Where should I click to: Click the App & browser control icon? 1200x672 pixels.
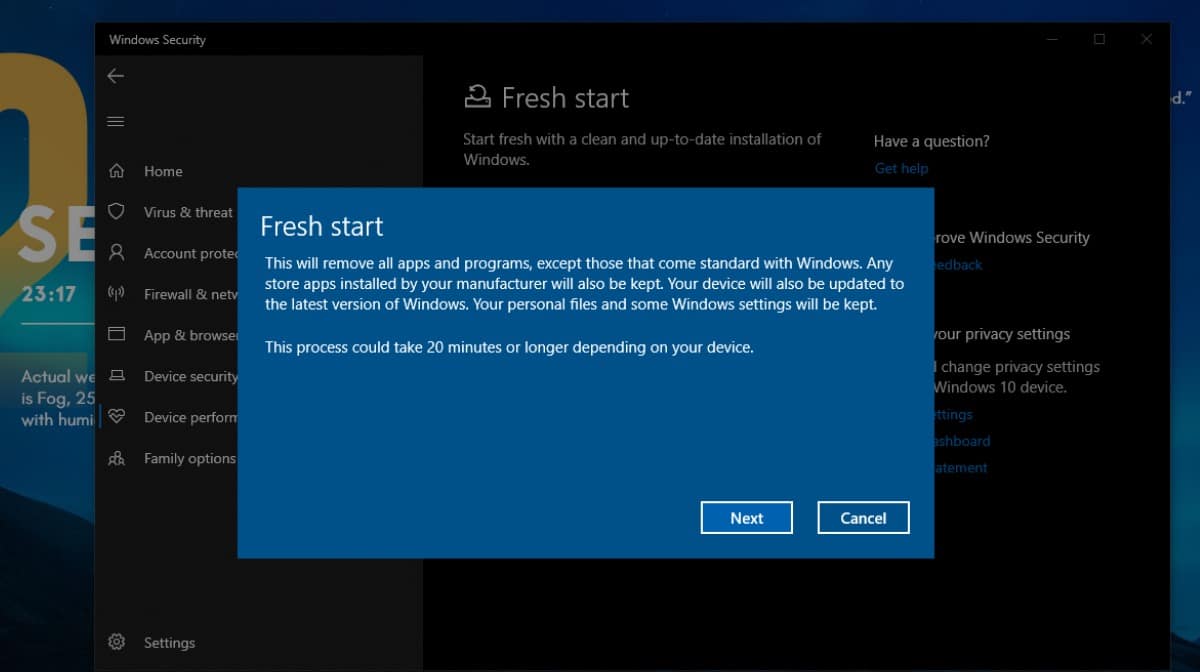tap(115, 335)
